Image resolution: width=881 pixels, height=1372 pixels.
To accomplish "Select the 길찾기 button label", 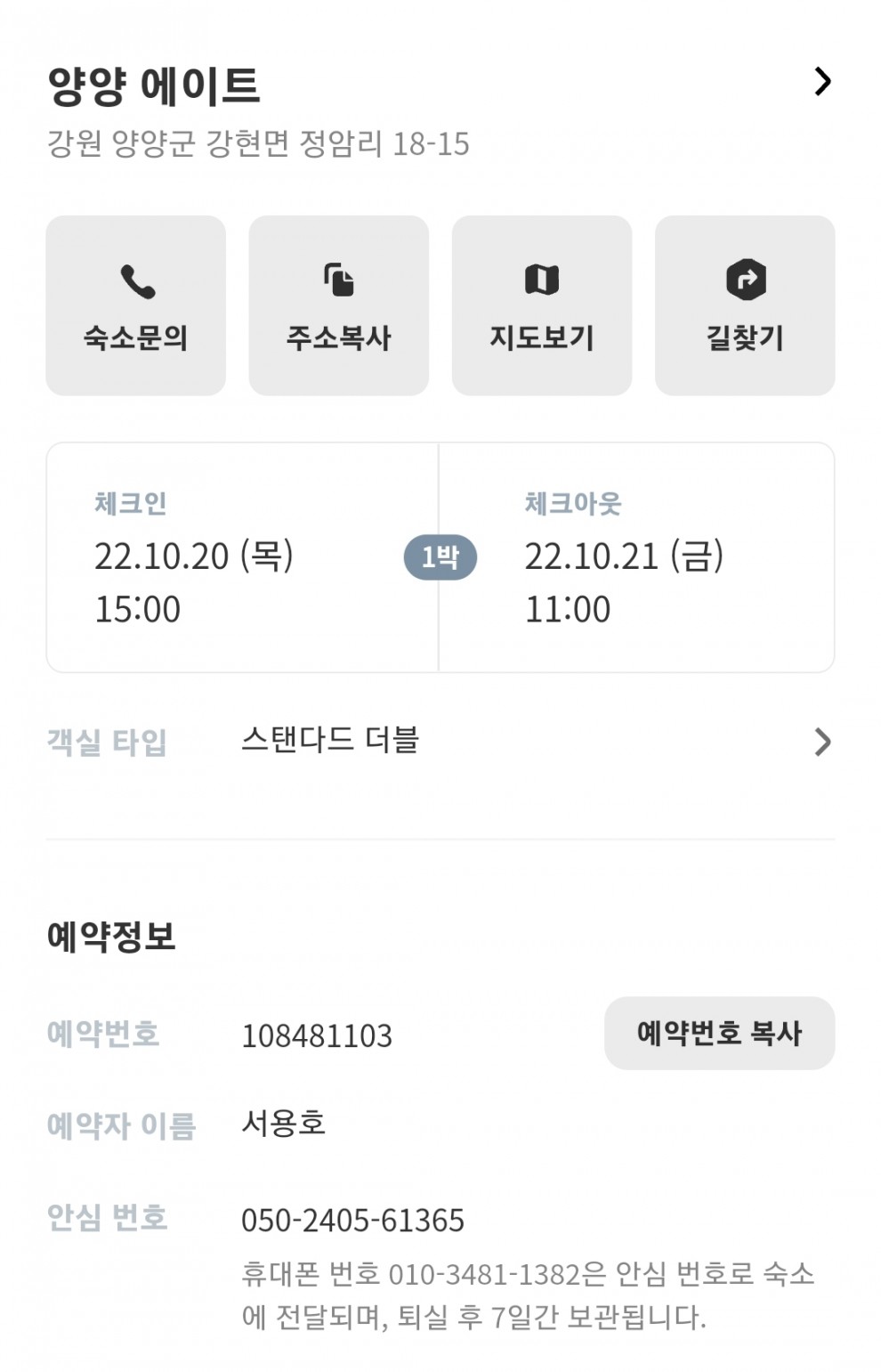I will point(746,337).
